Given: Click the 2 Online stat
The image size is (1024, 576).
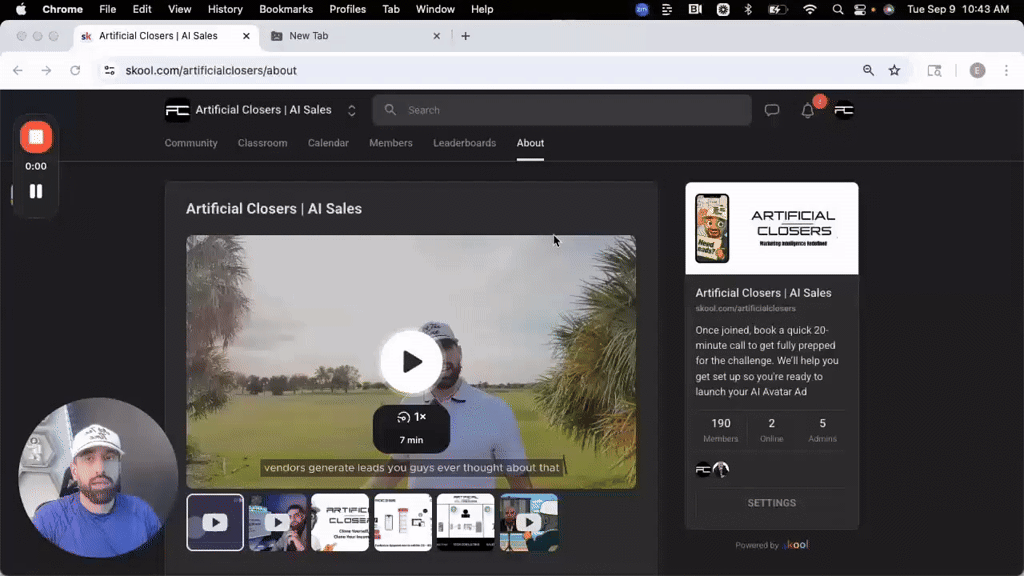Looking at the screenshot, I should coord(771,430).
